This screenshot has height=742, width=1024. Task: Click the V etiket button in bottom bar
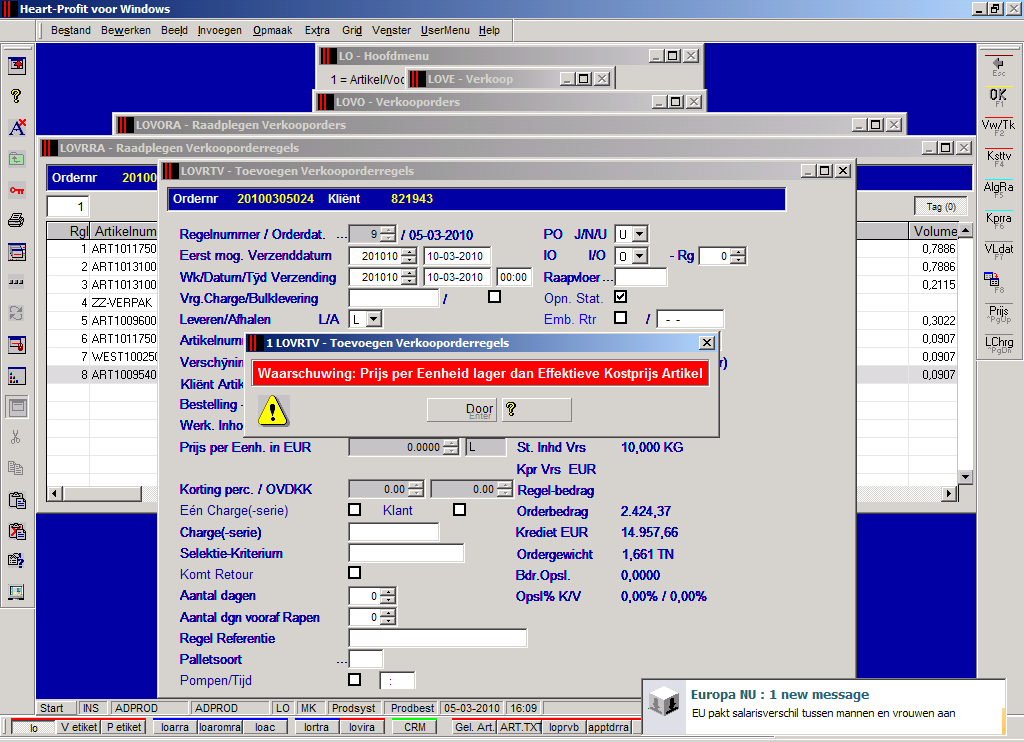tap(79, 727)
